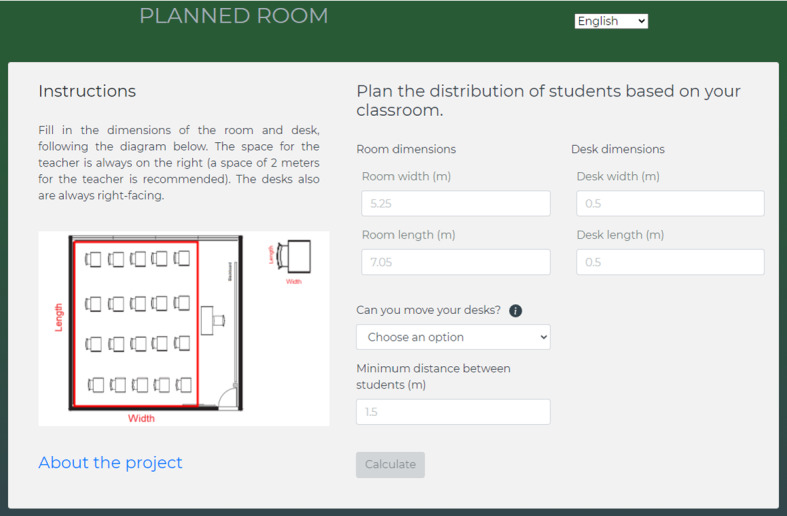Click the single desk dimension illustration

pyautogui.click(x=293, y=257)
